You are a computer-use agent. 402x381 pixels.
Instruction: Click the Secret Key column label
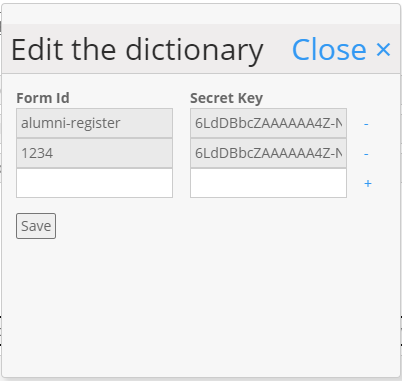click(x=227, y=98)
